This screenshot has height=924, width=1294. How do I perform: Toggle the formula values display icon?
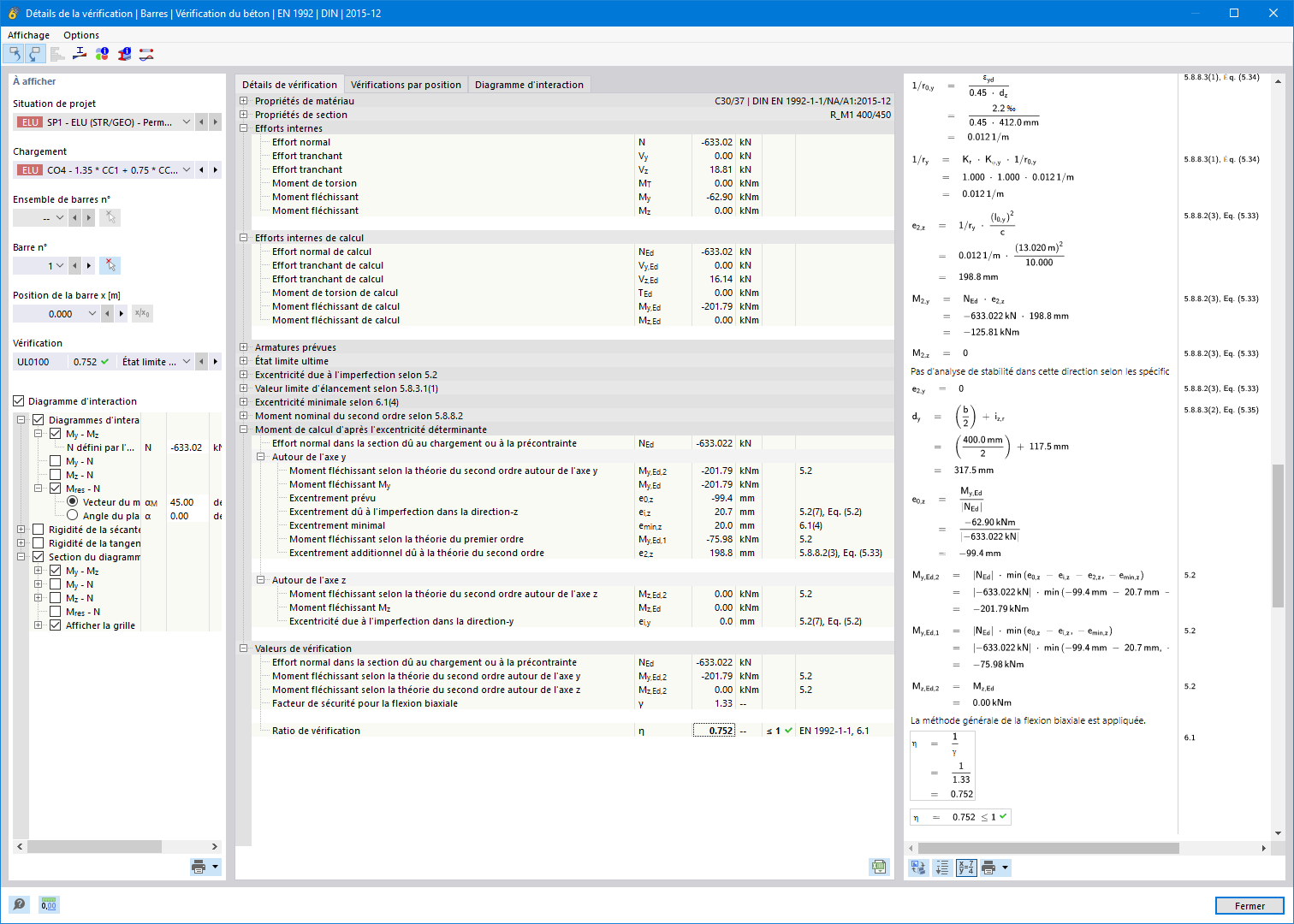point(966,868)
